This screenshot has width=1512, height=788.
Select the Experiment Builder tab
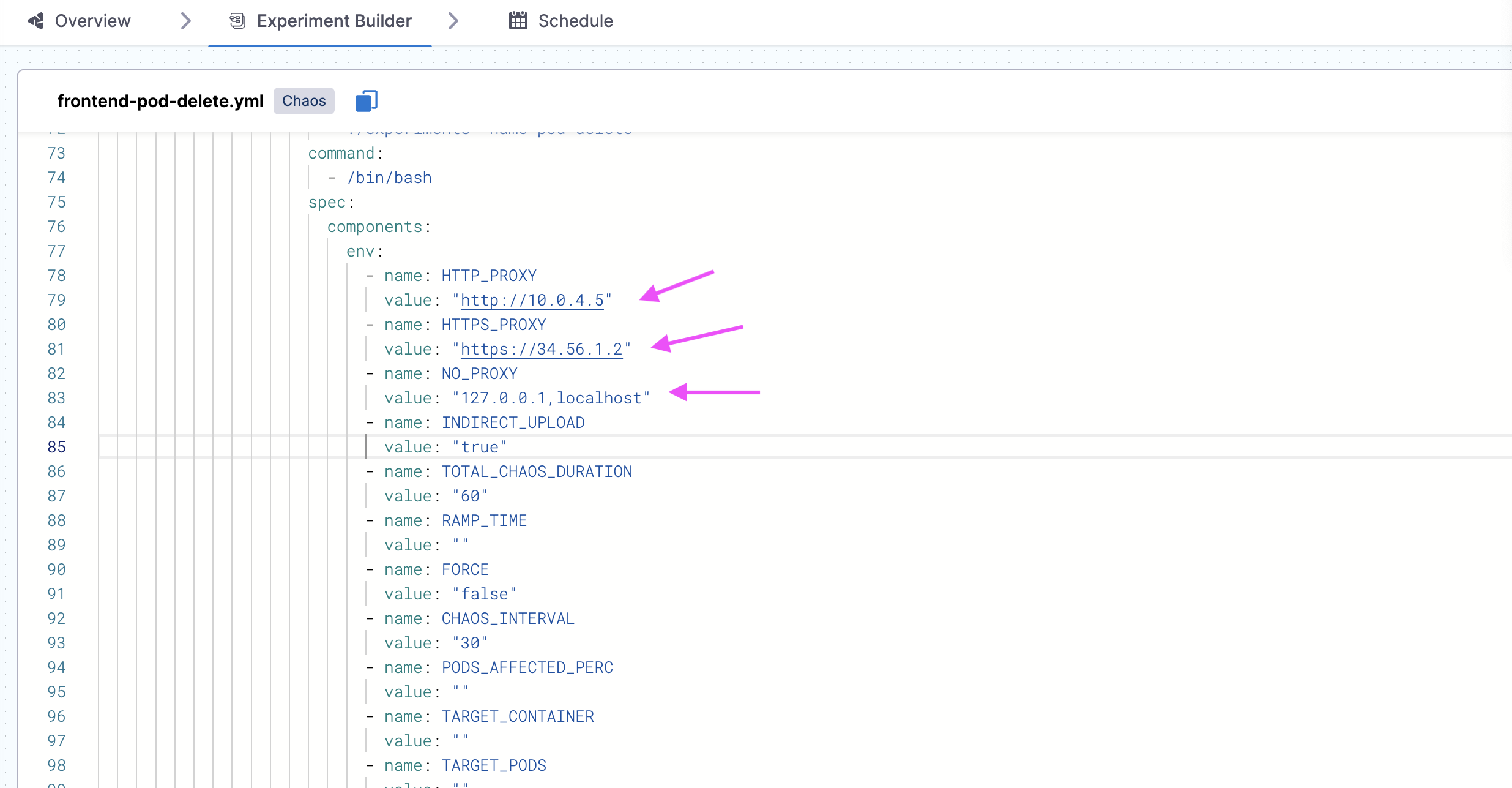click(333, 21)
